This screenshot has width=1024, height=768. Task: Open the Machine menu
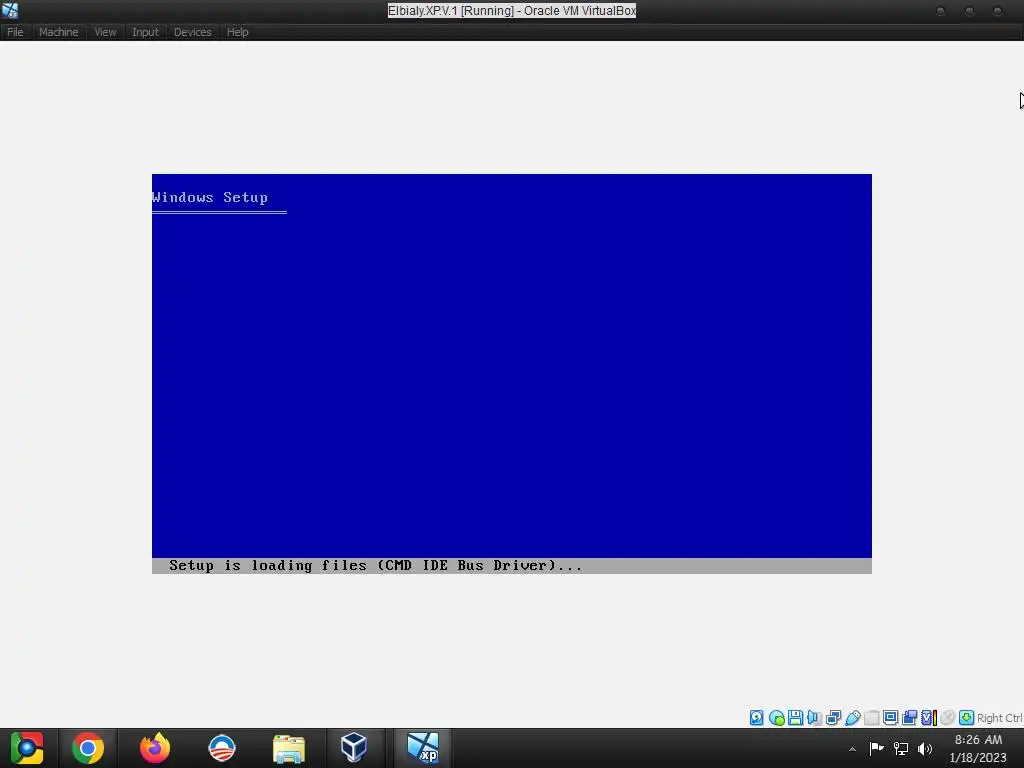click(x=58, y=32)
